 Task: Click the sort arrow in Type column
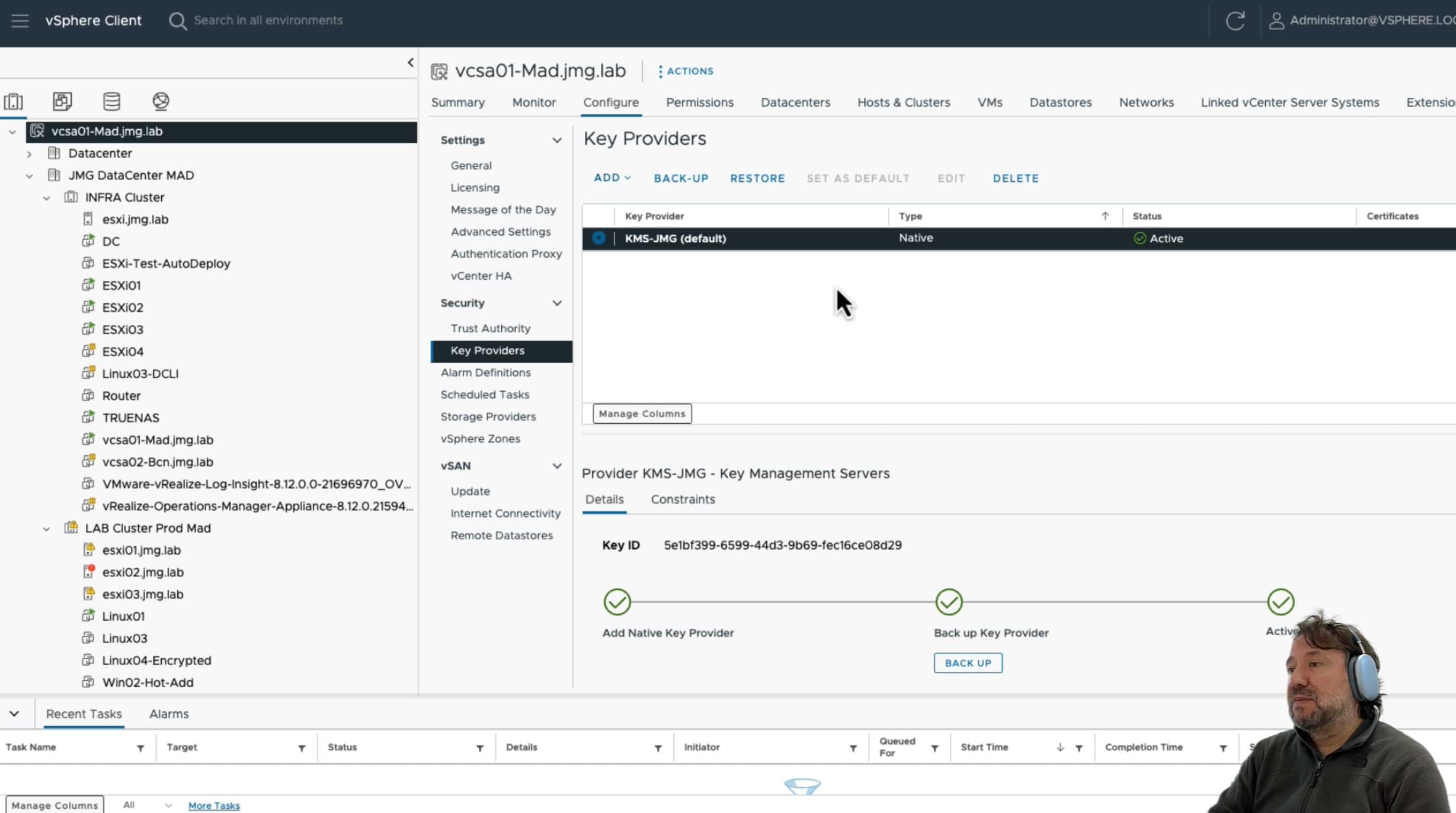tap(1105, 216)
